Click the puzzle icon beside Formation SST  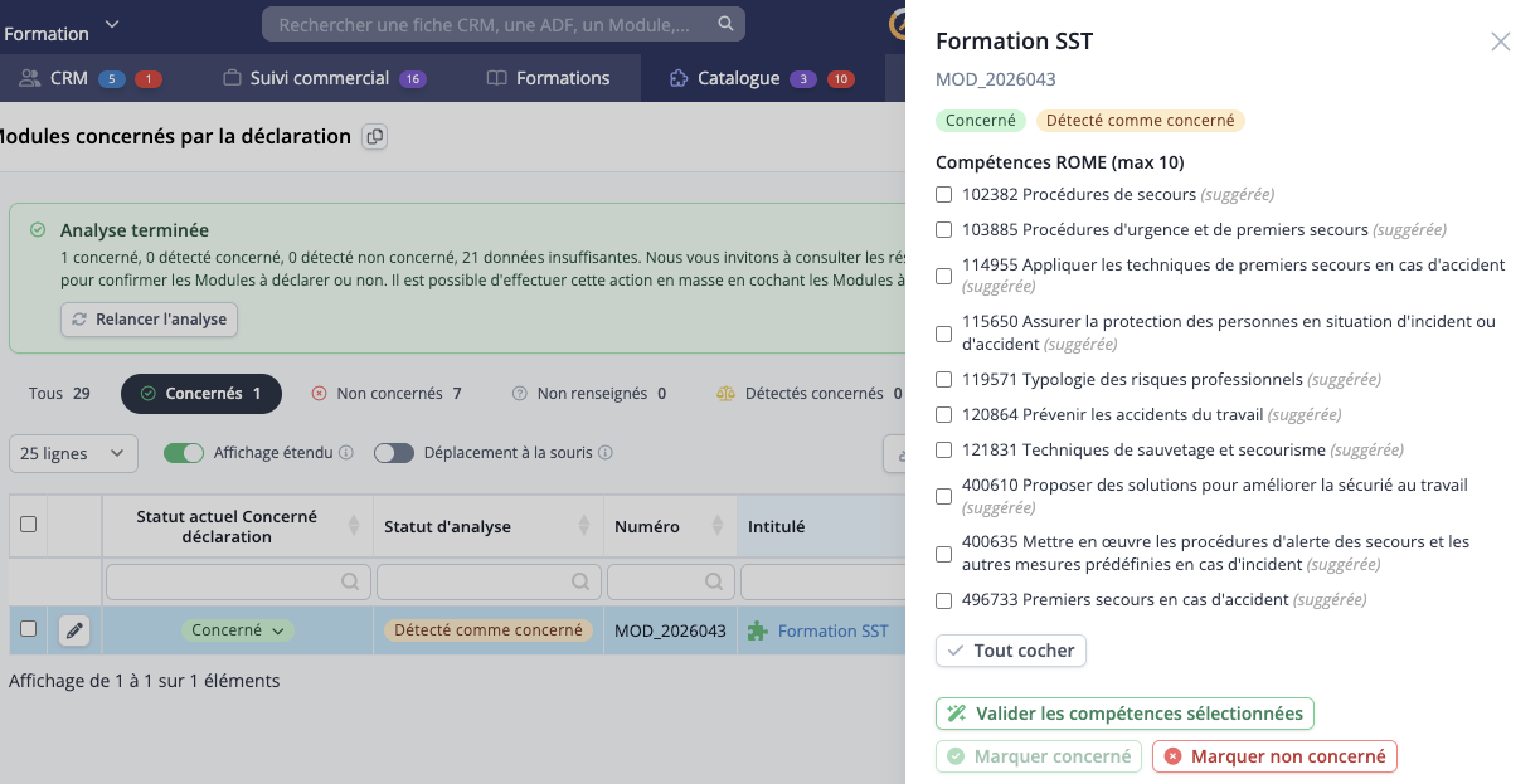757,630
